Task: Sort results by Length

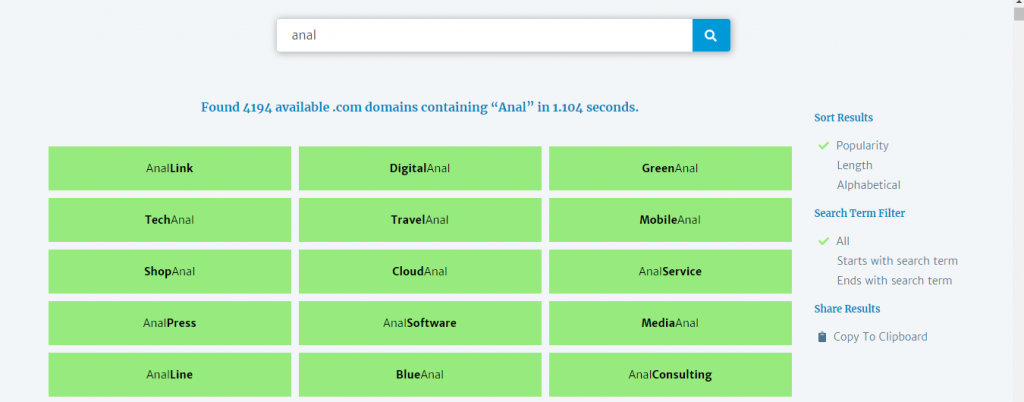Action: pyautogui.click(x=854, y=165)
